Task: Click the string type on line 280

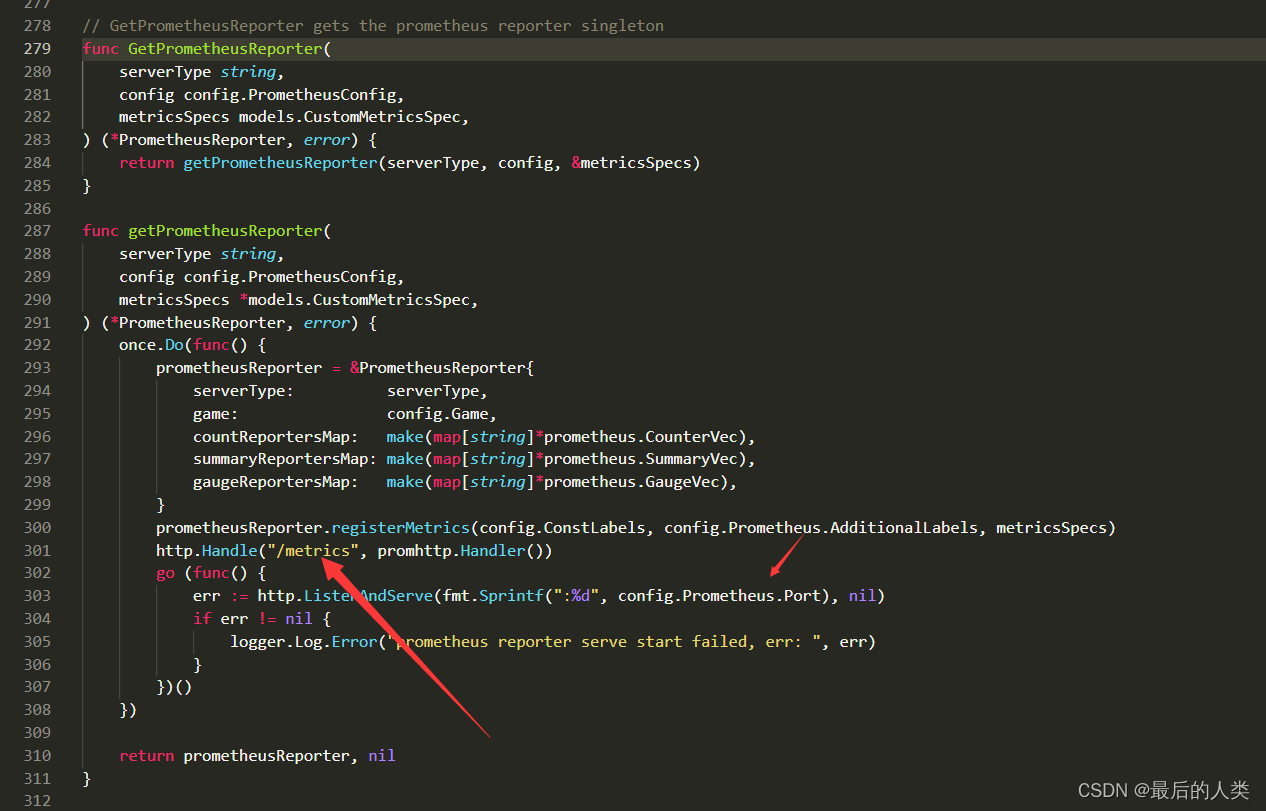Action: click(249, 71)
